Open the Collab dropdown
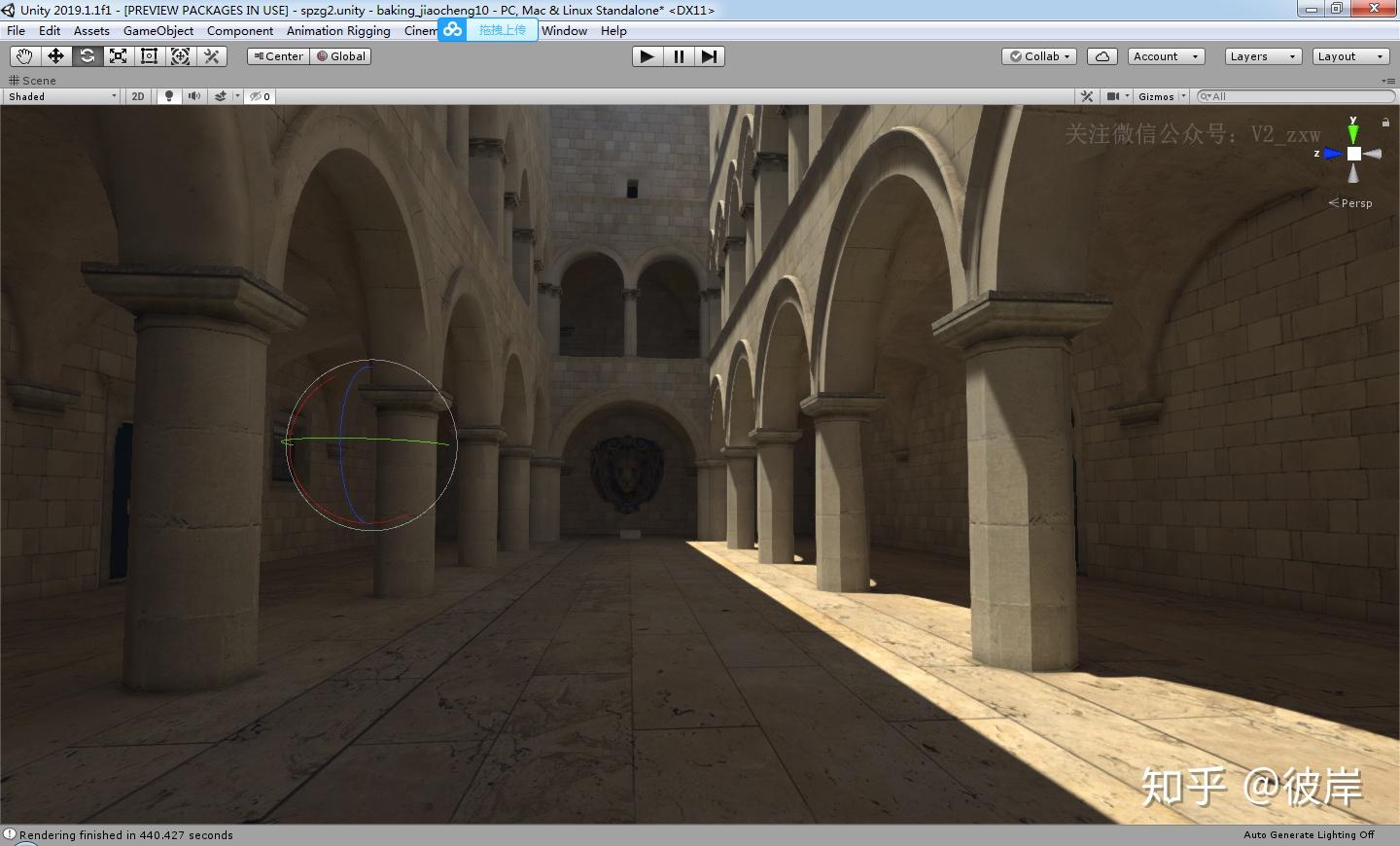 coord(1039,56)
